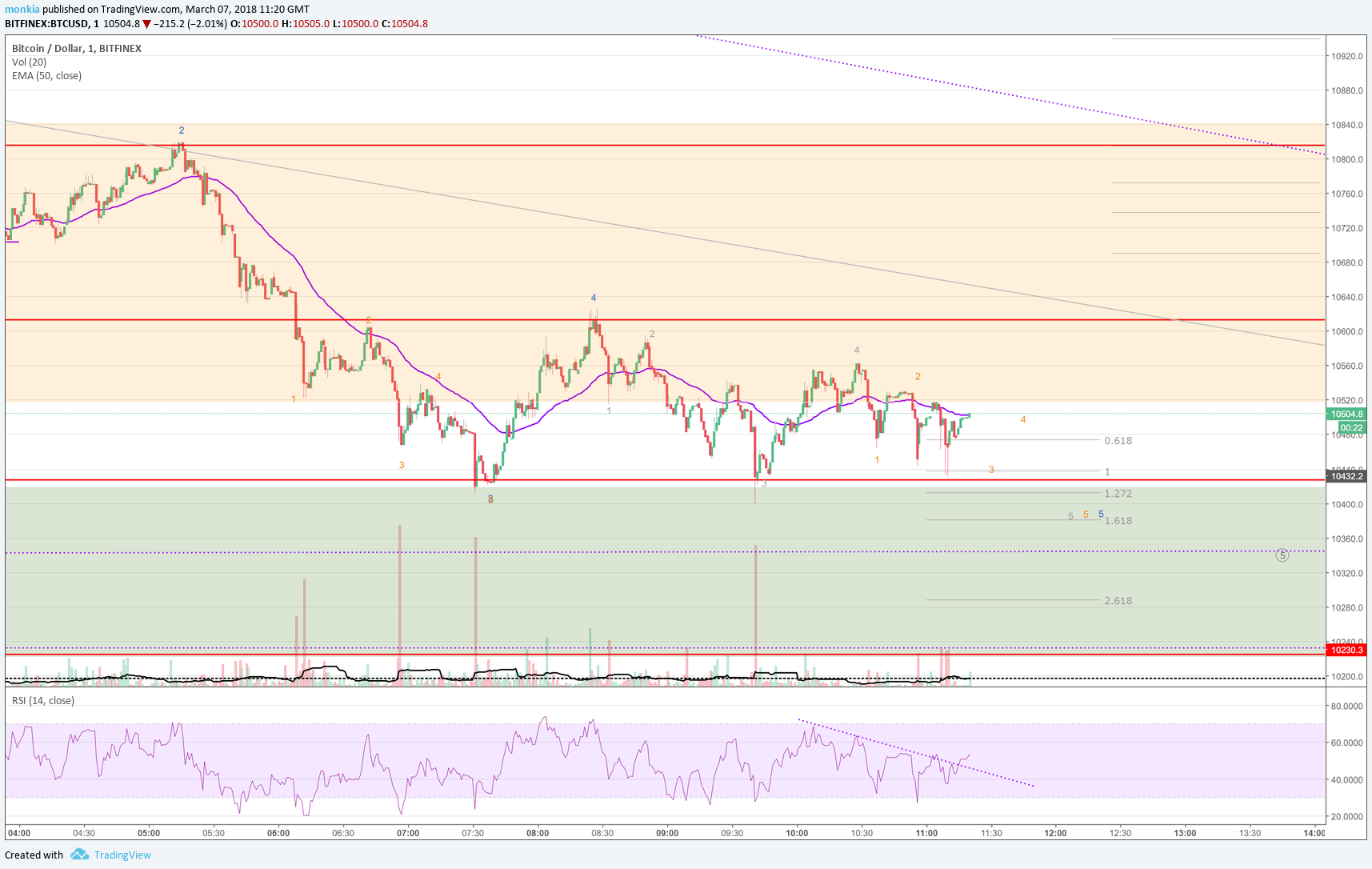Click the 10680.0 price scale label
Screen dimensions: 1372x869
(x=1347, y=262)
